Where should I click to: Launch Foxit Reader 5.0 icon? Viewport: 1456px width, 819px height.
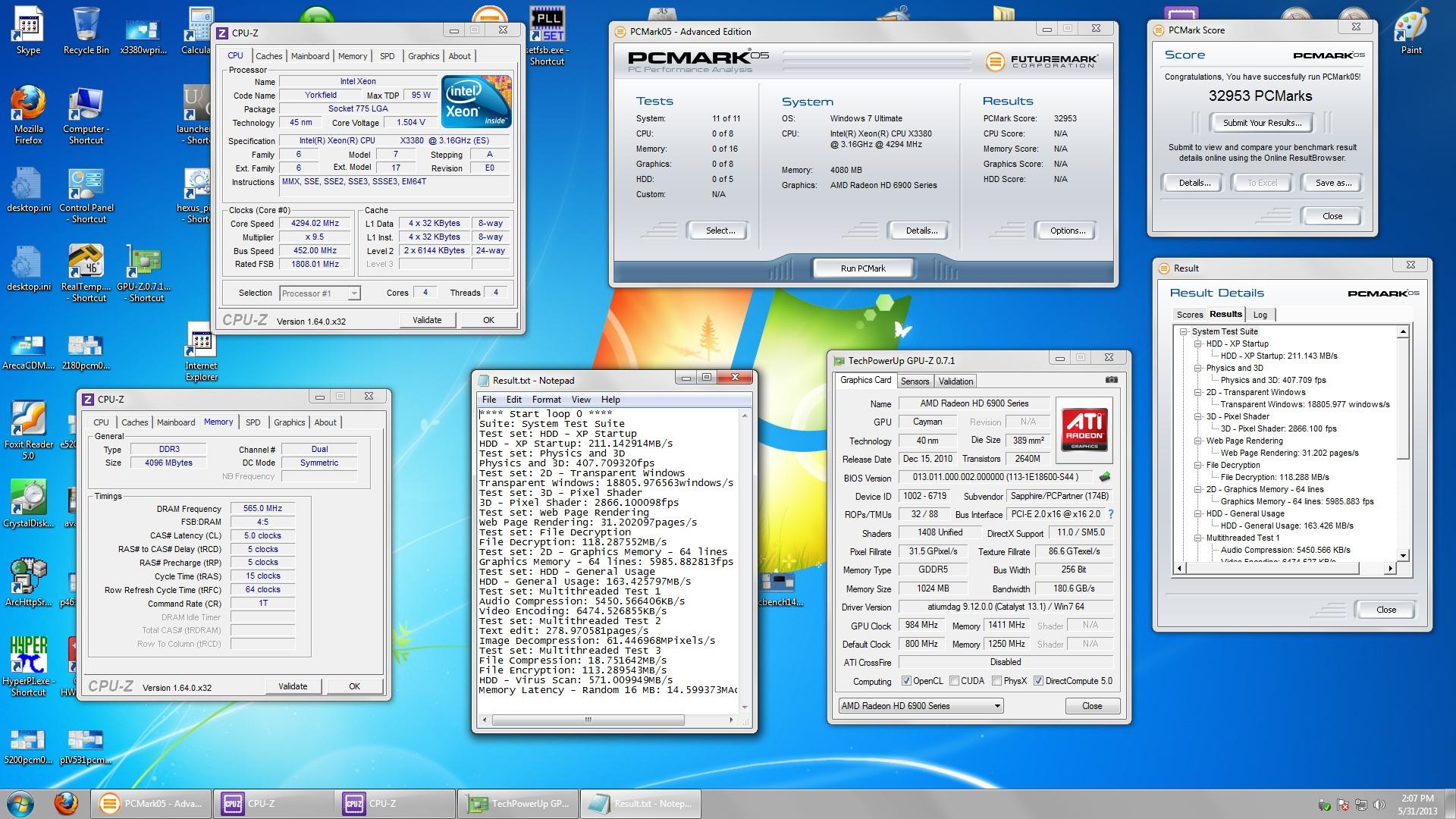(28, 430)
